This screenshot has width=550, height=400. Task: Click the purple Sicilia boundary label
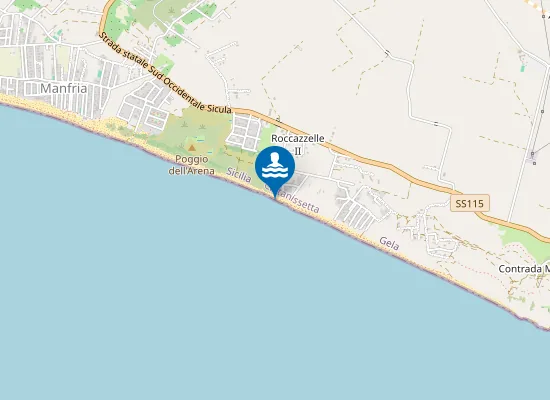pos(239,174)
